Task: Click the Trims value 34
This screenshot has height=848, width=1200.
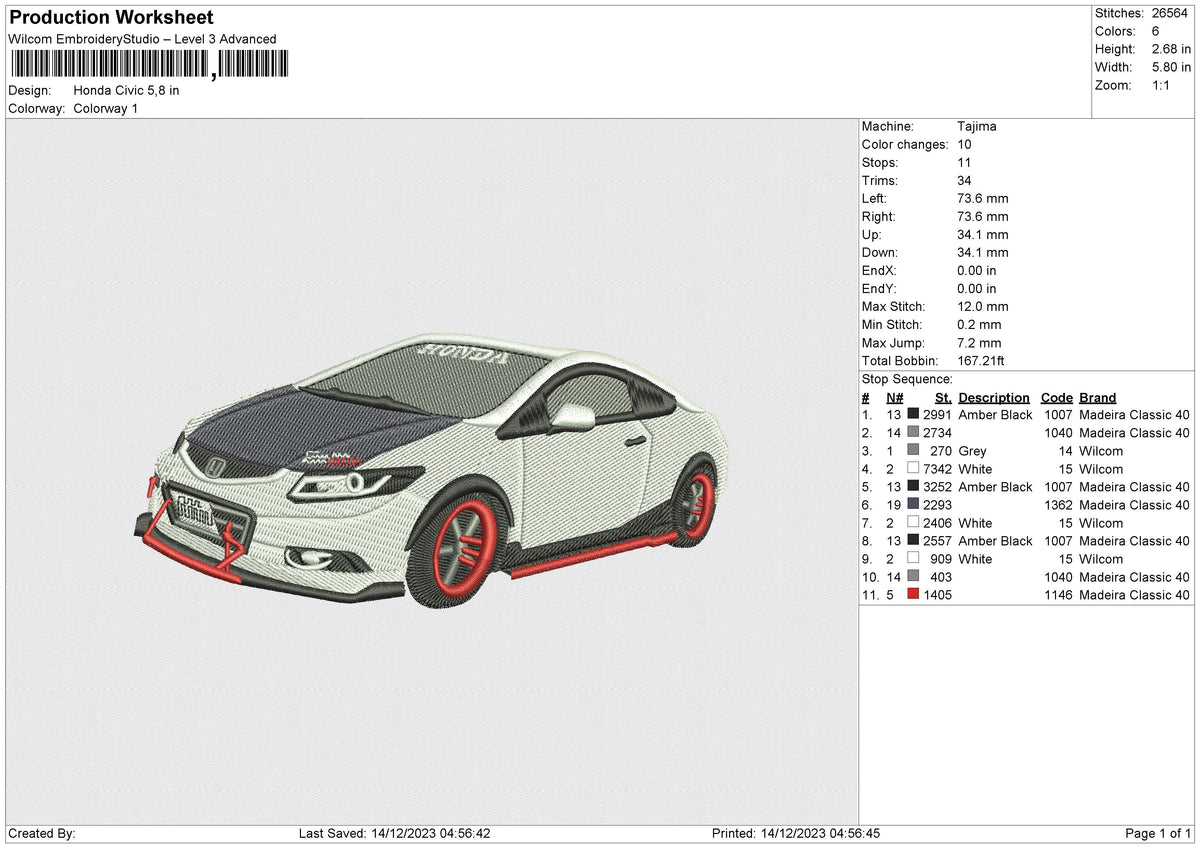Action: click(x=964, y=180)
